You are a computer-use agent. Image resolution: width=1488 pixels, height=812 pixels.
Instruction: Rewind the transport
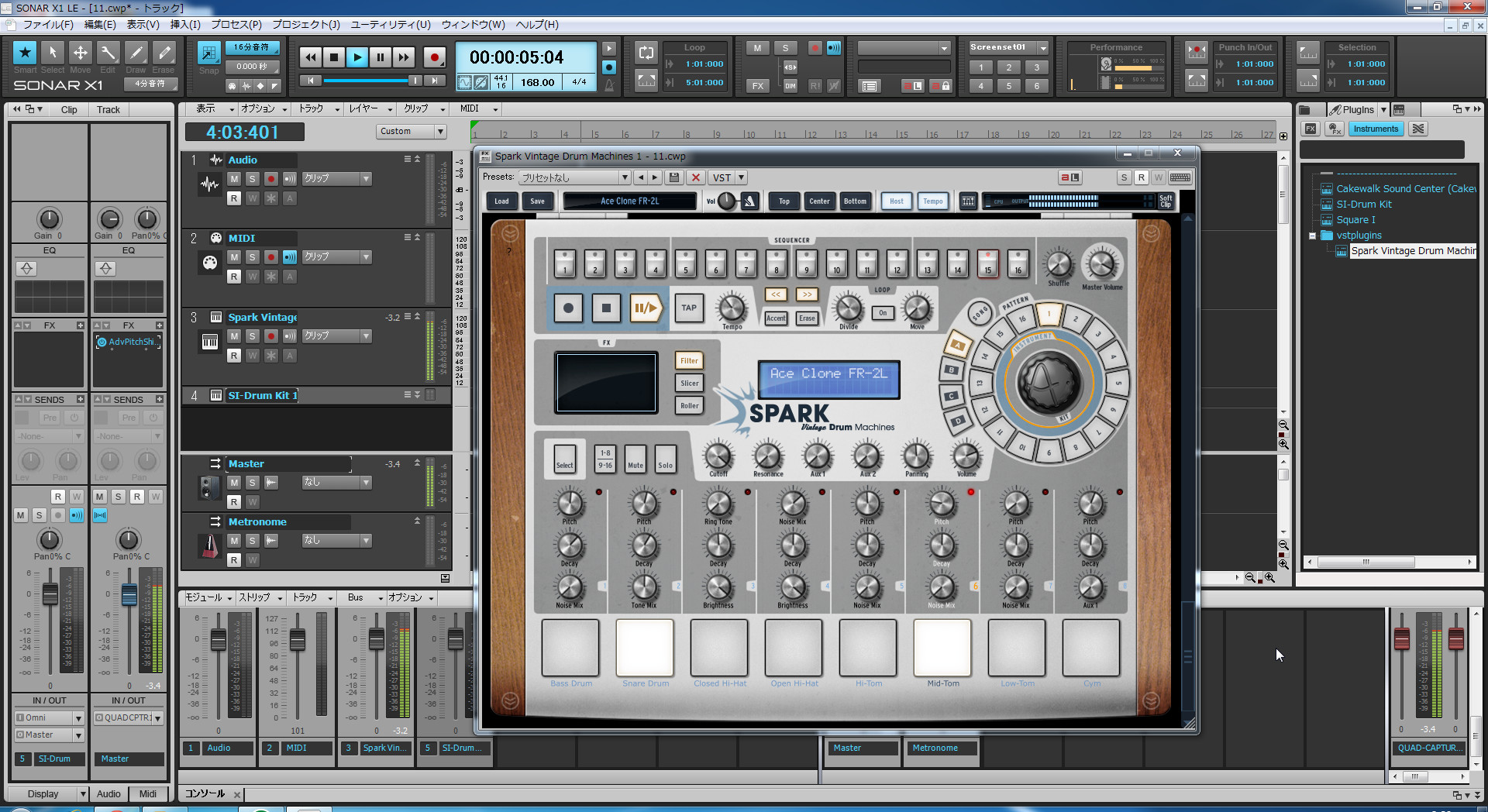click(311, 57)
